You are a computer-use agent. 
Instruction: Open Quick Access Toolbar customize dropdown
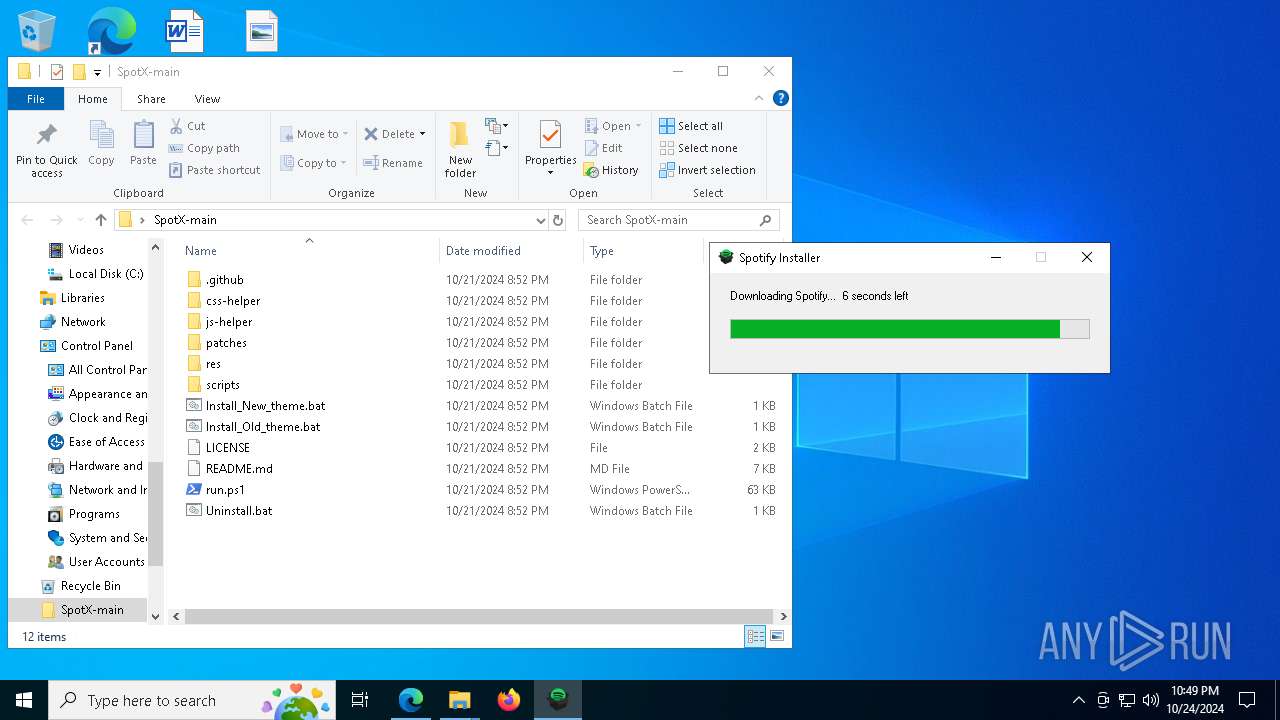pyautogui.click(x=97, y=72)
